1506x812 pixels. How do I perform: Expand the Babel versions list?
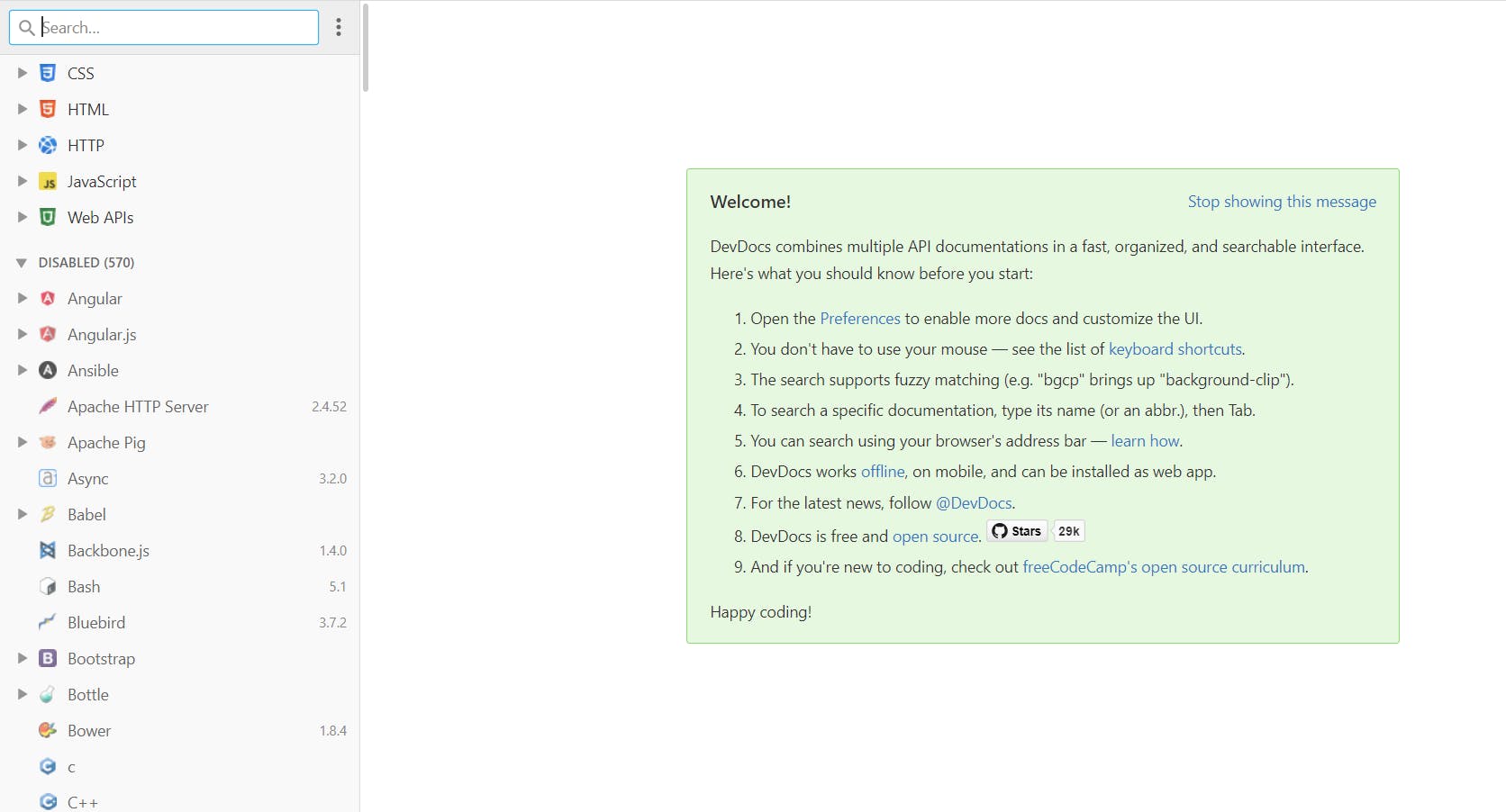[23, 514]
